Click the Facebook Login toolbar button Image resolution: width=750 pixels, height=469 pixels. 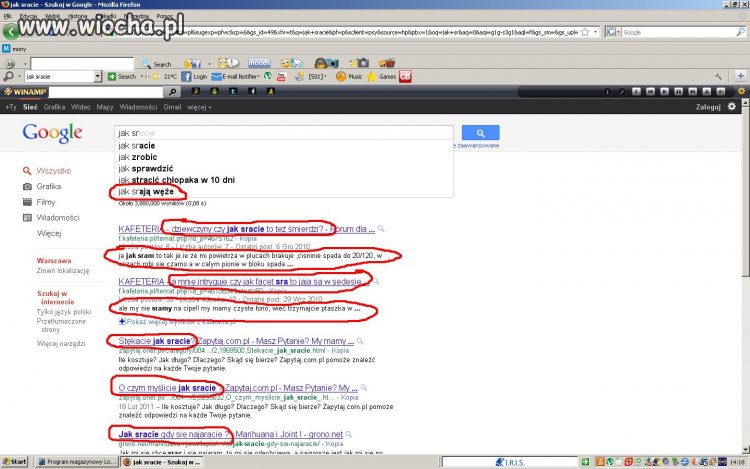[194, 76]
